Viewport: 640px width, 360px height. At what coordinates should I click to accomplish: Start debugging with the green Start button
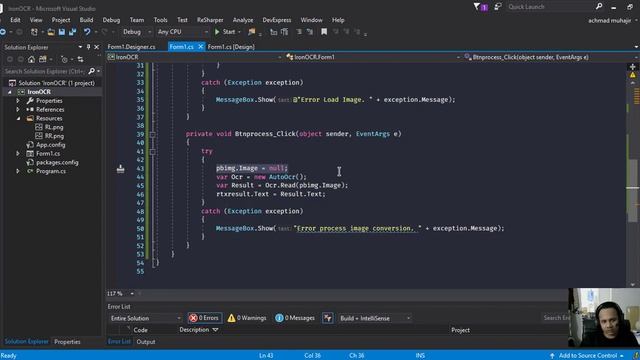[x=225, y=32]
